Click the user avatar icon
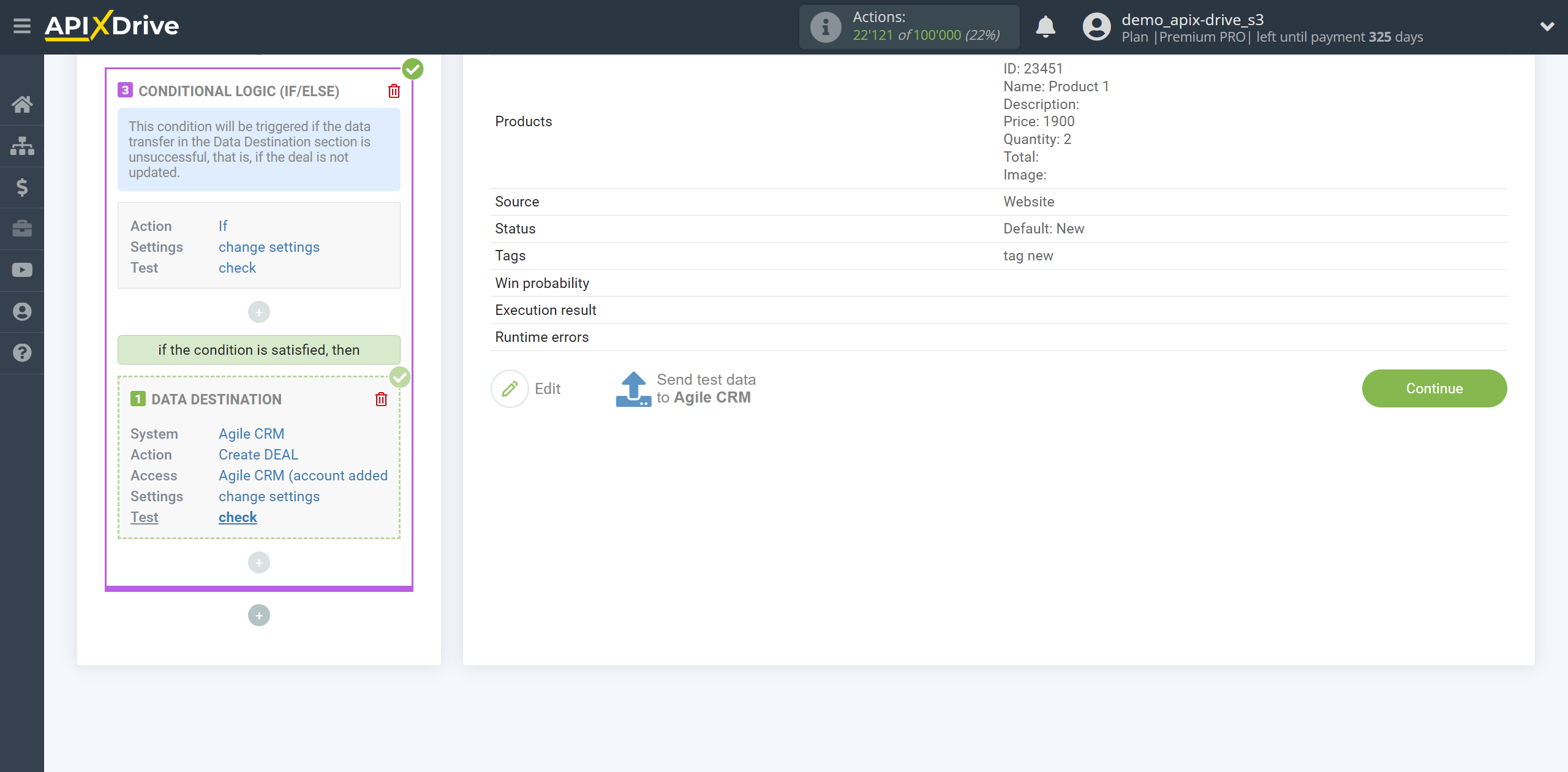 pos(1096,27)
